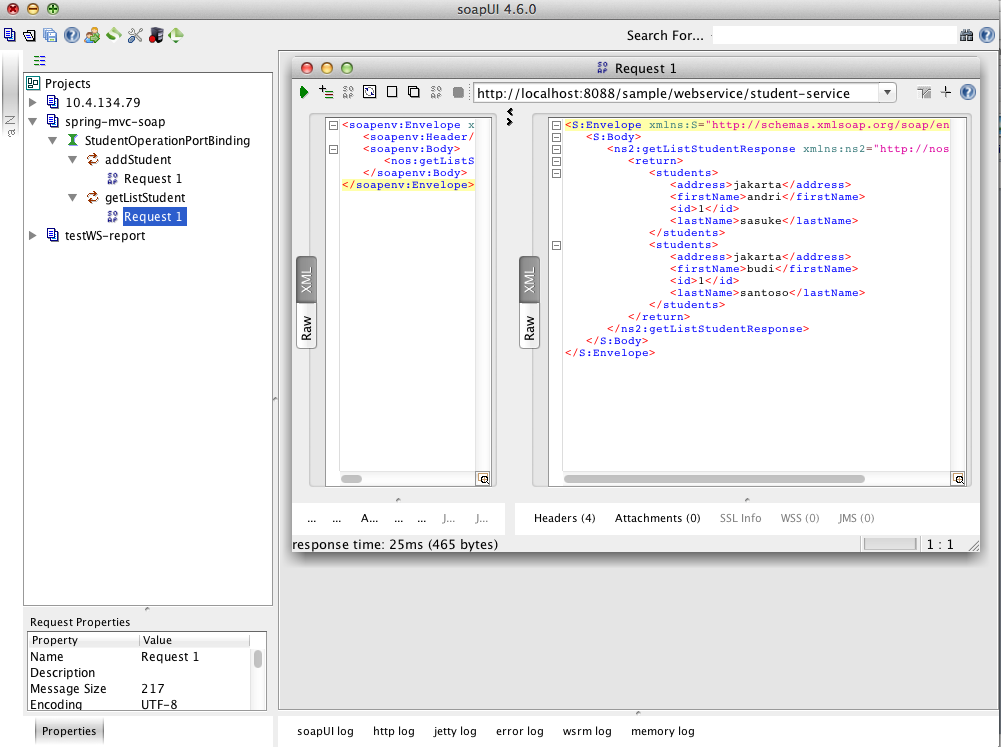Click the SOAP icon left of the stop button
Screen dimensions: 1001x747
[436, 93]
